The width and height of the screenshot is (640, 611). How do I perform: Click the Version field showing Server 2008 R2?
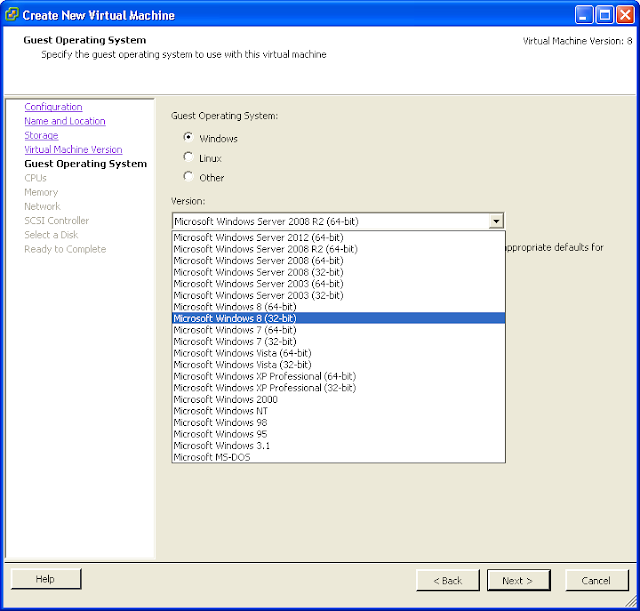tap(331, 221)
